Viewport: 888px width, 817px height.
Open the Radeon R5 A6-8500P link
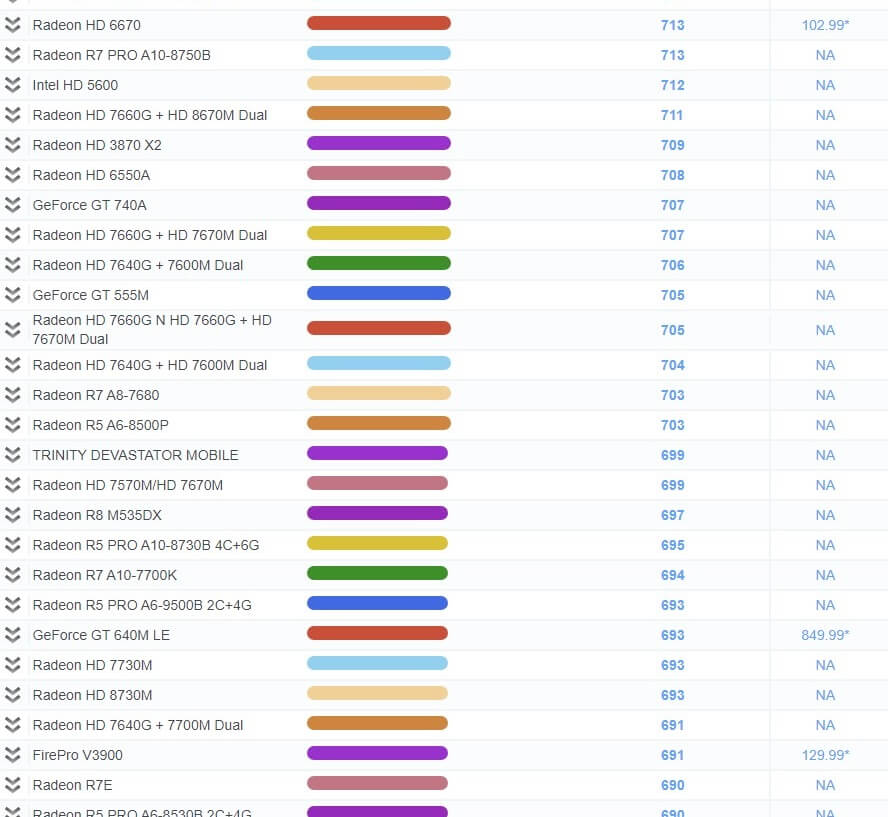click(101, 425)
